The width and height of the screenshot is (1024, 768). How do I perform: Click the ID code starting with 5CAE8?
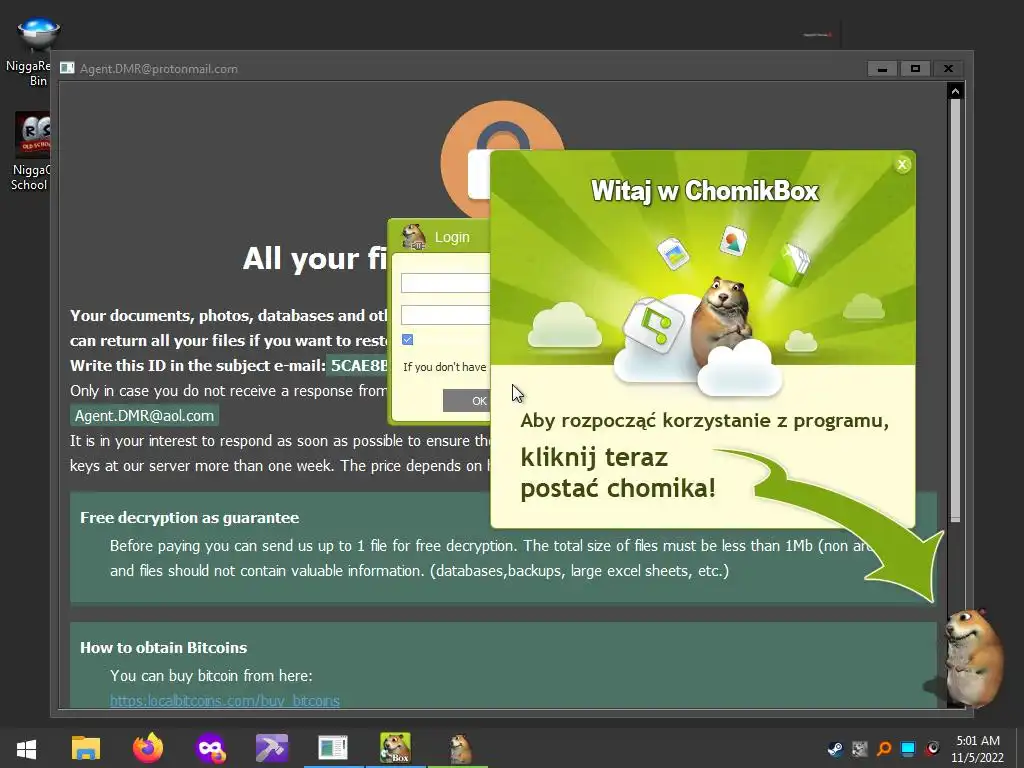click(358, 366)
